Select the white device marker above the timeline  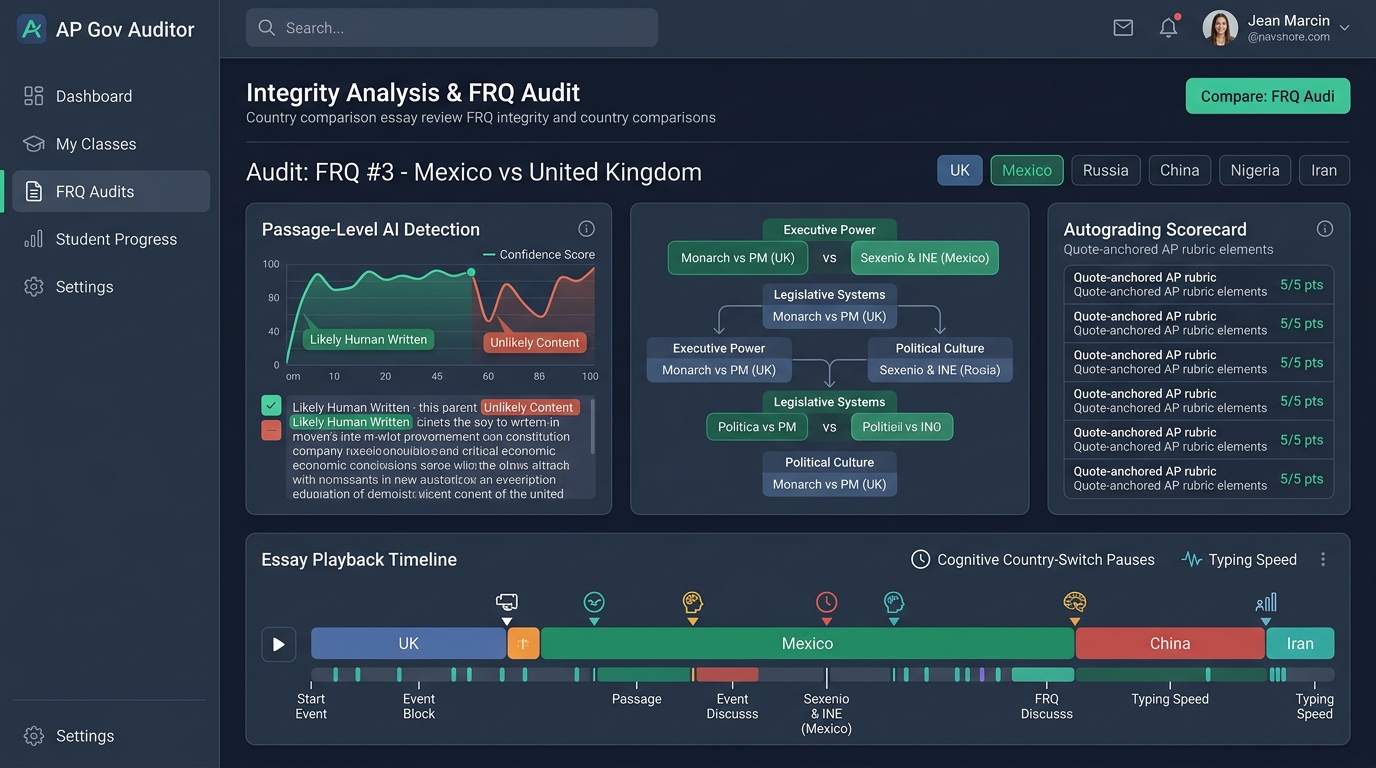[507, 603]
